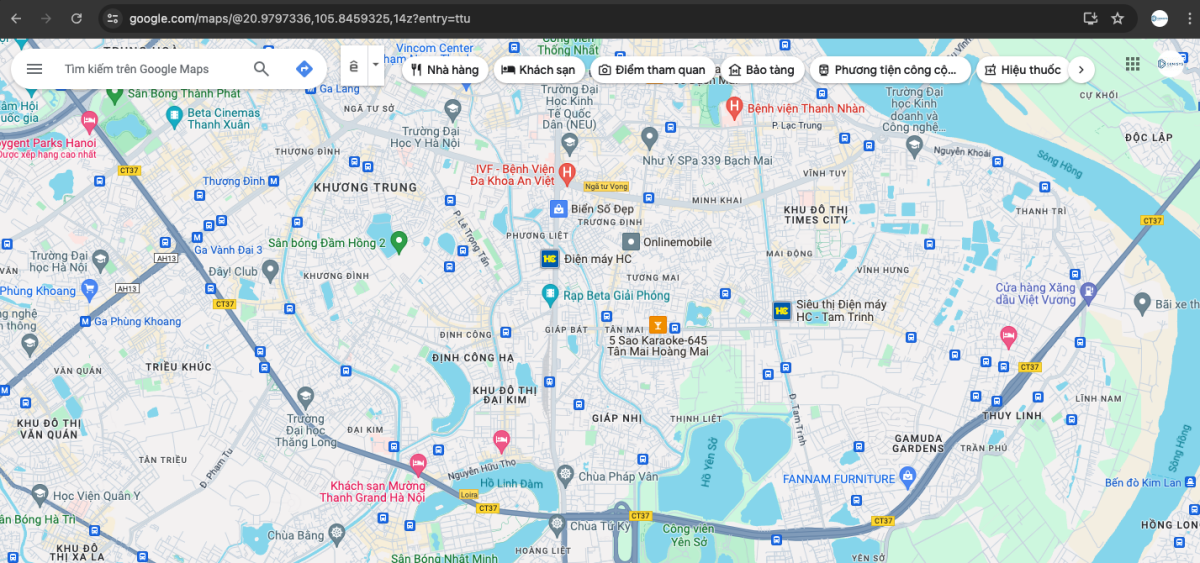Click the search magnifier icon
Viewport: 1200px width, 563px height.
click(x=261, y=69)
